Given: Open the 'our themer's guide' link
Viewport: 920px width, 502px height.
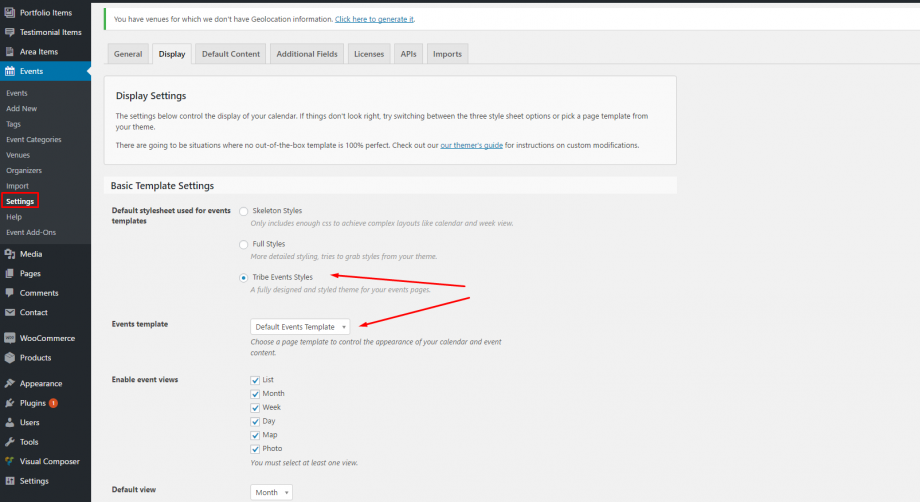Looking at the screenshot, I should click(471, 145).
